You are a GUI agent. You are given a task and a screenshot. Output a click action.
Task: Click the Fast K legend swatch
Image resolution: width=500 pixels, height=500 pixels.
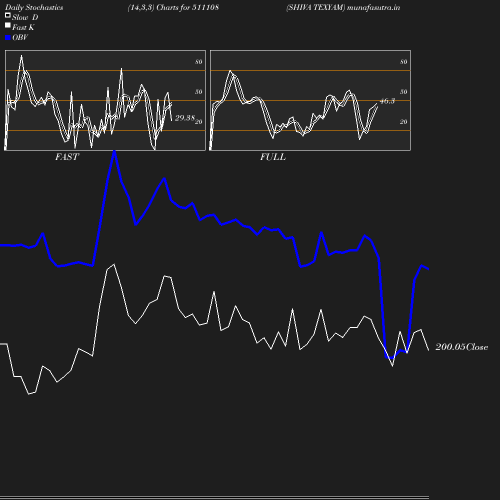[8, 25]
